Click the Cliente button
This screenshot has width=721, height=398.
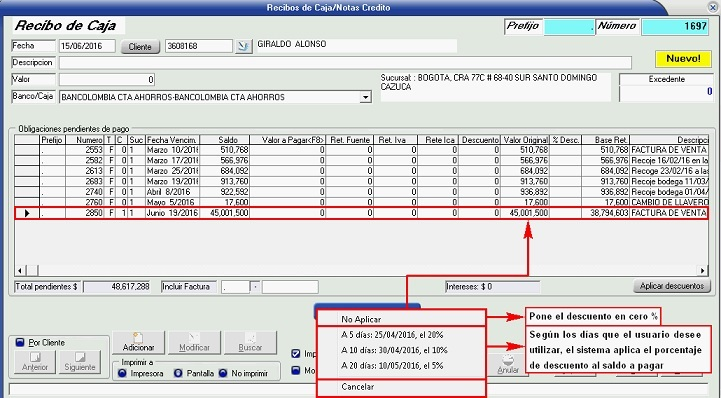coord(140,46)
